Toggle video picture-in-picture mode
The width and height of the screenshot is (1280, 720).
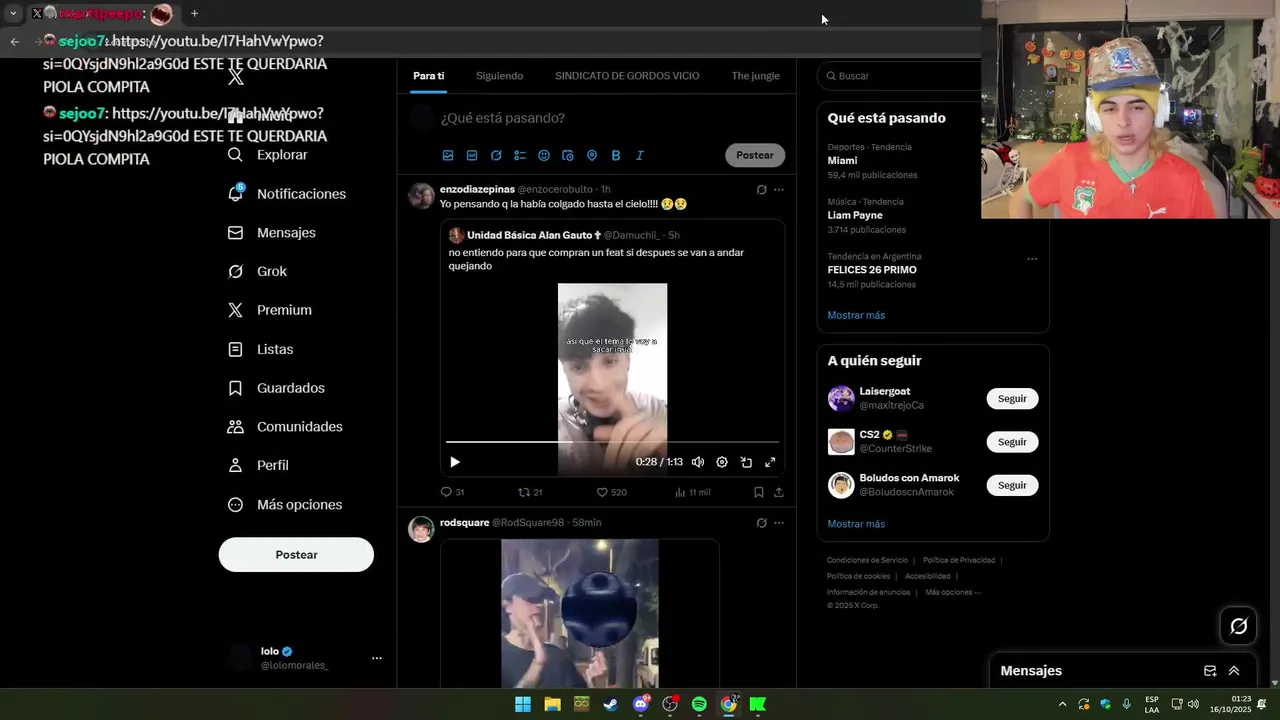[x=746, y=462]
